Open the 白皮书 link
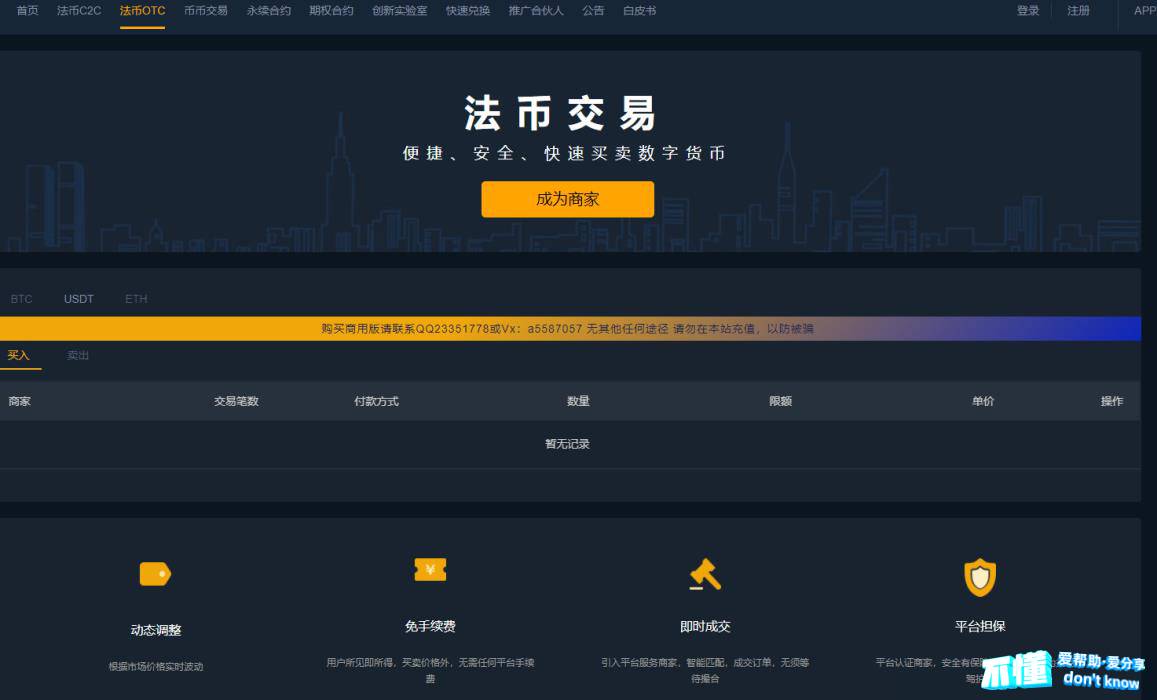1157x700 pixels. (x=639, y=10)
